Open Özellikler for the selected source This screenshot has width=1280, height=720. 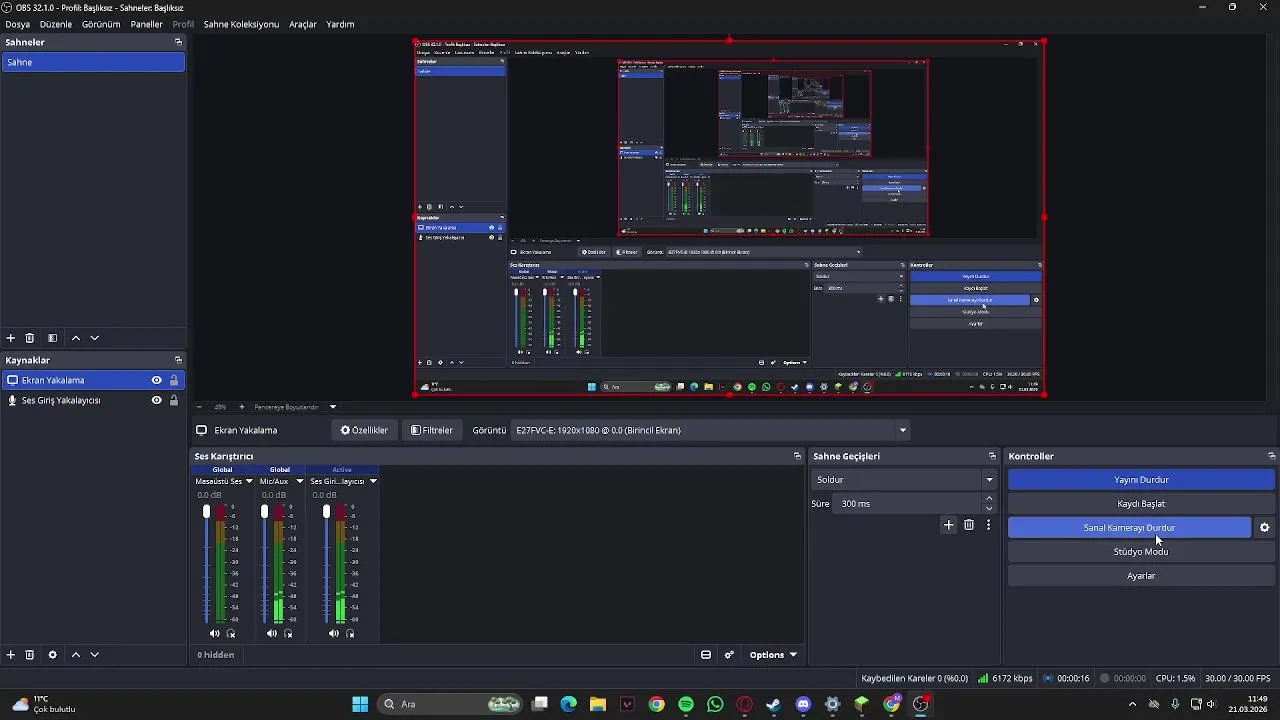pyautogui.click(x=364, y=430)
